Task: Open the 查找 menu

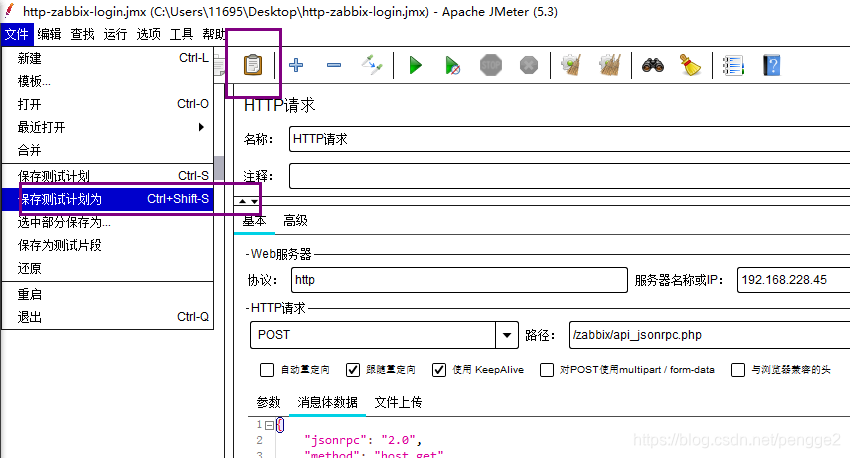Action: (82, 34)
